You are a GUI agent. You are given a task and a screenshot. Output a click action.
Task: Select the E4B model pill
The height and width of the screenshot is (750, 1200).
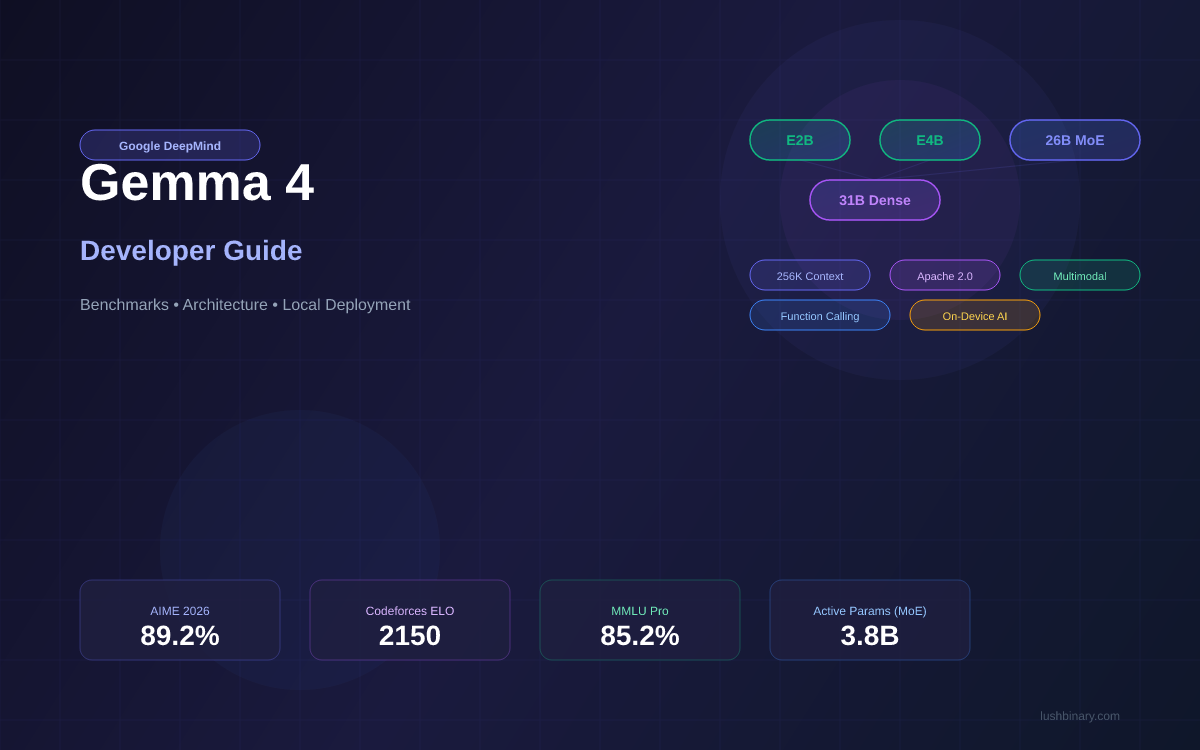click(930, 140)
